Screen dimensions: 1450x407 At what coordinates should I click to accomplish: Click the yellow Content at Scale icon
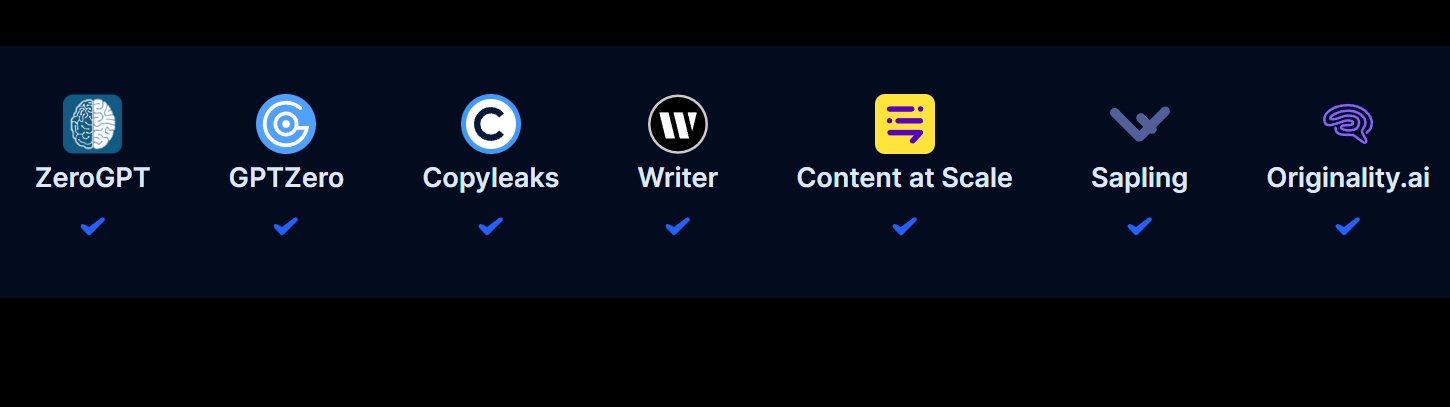coord(905,124)
